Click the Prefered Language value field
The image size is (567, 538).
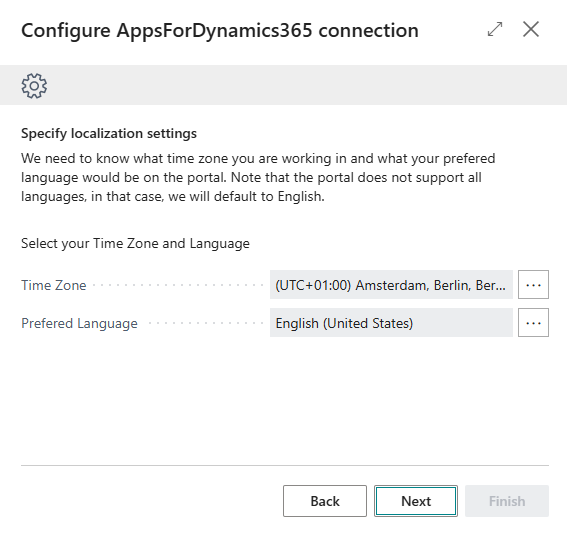coord(391,323)
